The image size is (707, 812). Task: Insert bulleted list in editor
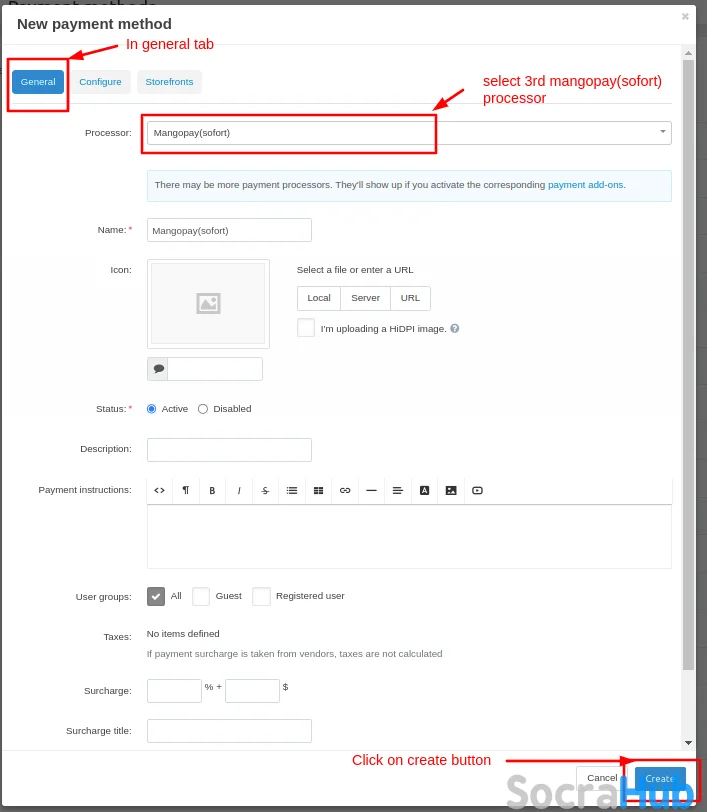coord(292,490)
